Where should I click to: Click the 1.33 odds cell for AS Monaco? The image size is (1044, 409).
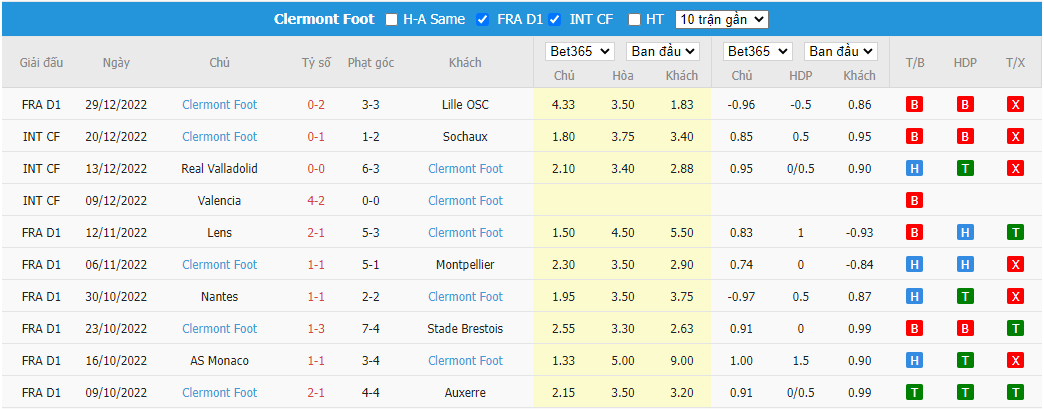pos(564,360)
